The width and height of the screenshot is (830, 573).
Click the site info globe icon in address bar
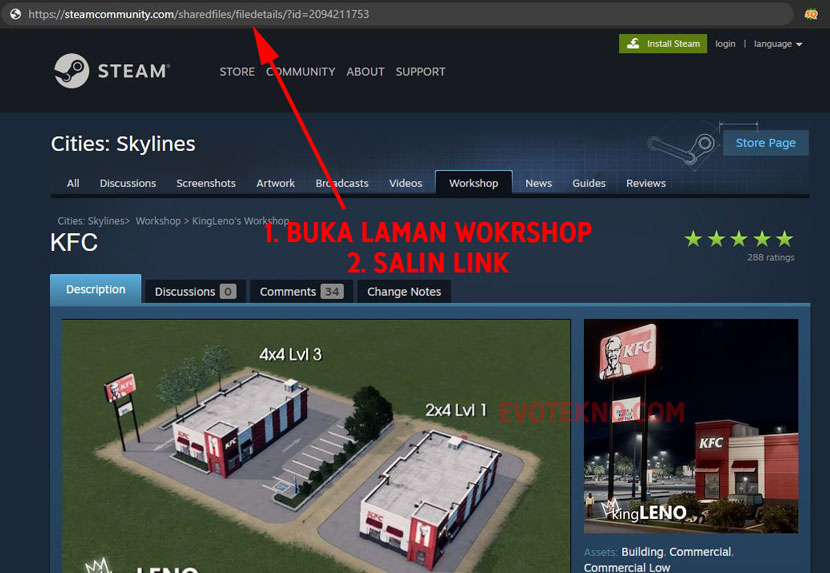[15, 14]
